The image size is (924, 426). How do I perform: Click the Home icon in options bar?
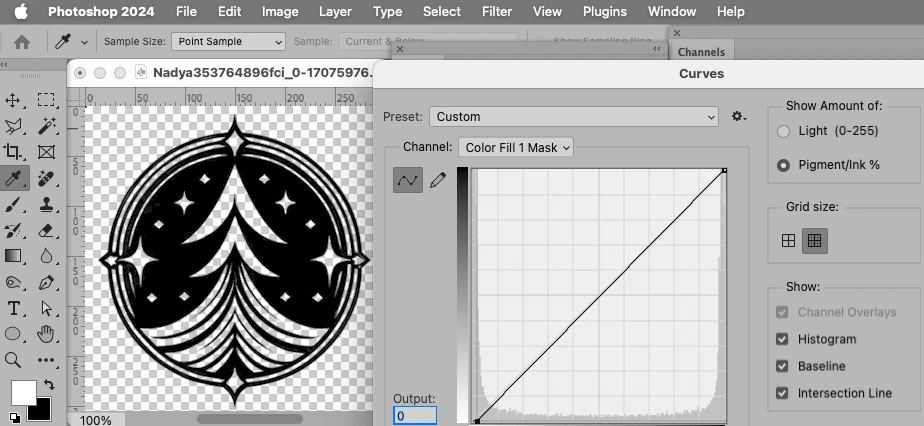click(22, 42)
